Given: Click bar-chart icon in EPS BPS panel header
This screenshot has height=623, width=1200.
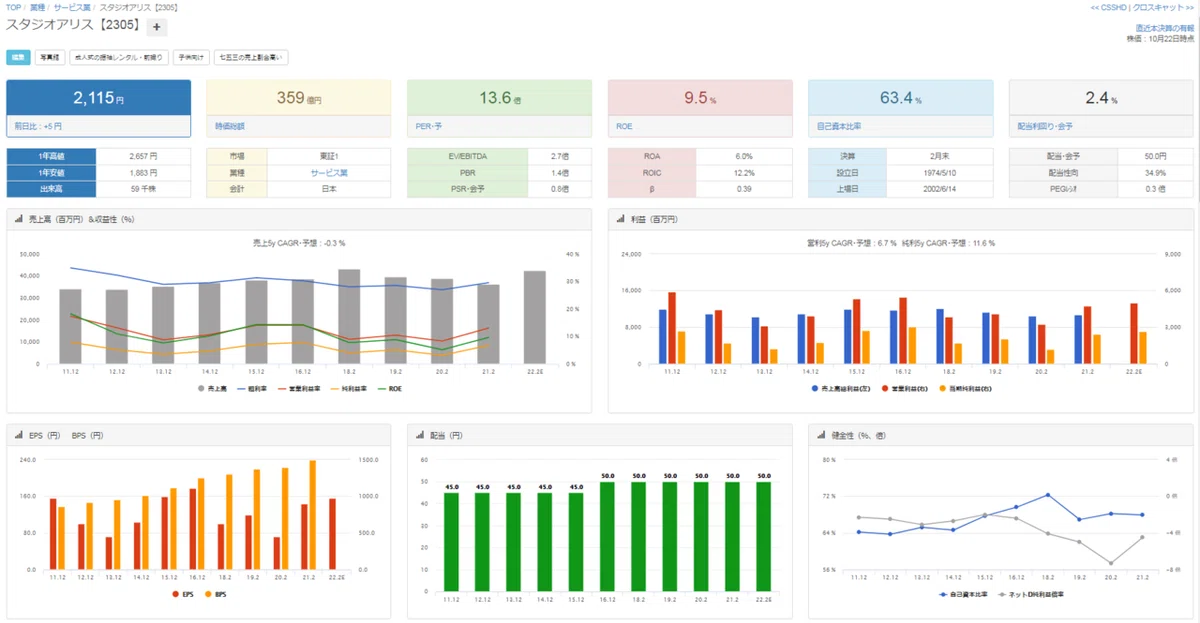Looking at the screenshot, I should pyautogui.click(x=20, y=435).
